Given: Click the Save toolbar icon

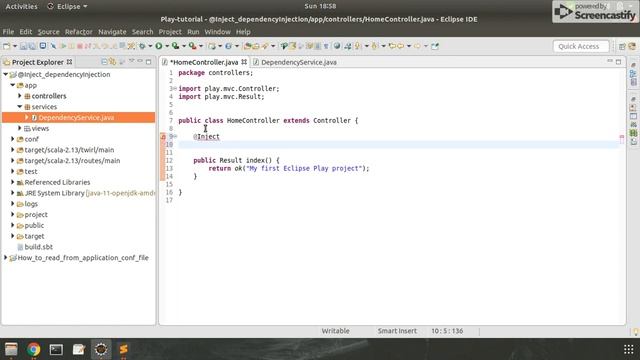Looking at the screenshot, I should click(x=23, y=46).
